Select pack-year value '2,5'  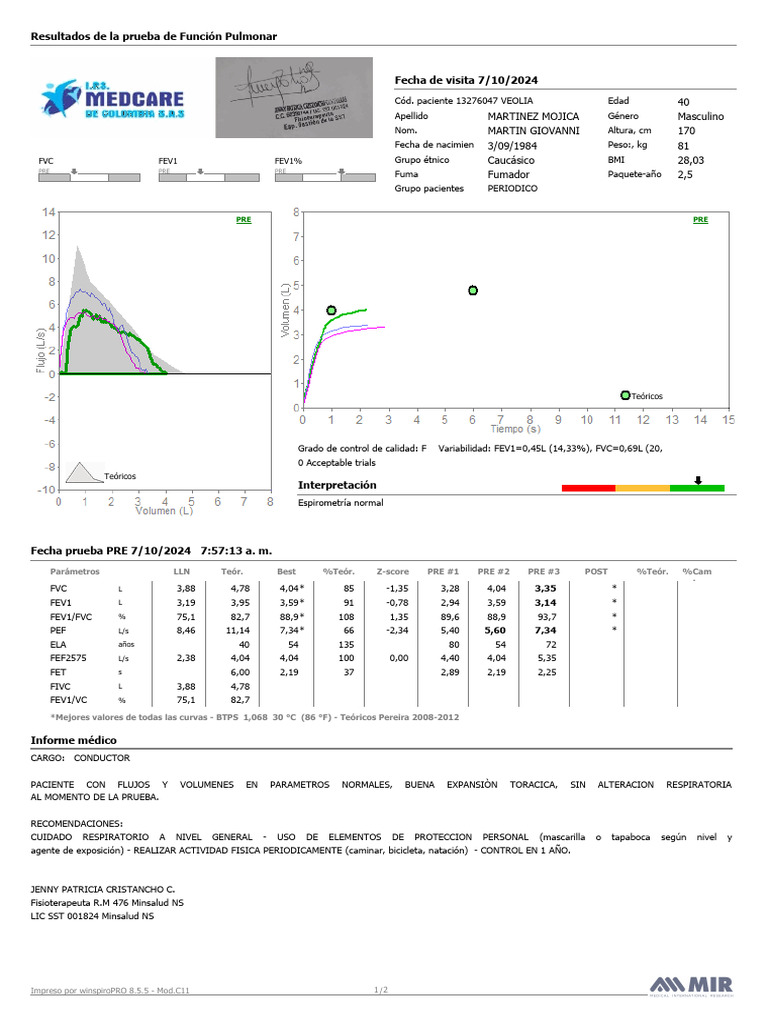685,174
